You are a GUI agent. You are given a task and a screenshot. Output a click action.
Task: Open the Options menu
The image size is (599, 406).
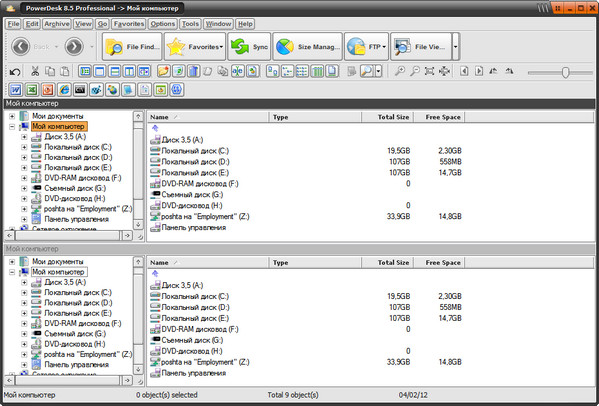162,24
